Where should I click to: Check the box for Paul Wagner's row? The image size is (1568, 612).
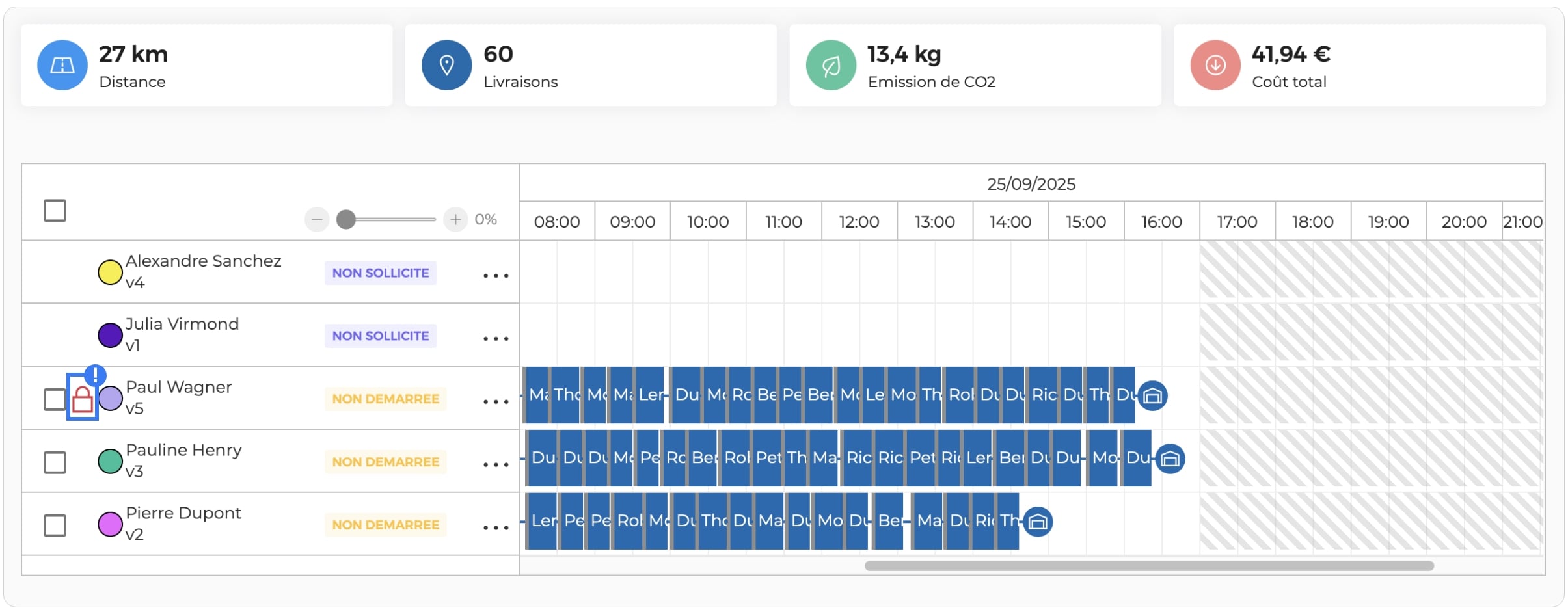coord(55,399)
